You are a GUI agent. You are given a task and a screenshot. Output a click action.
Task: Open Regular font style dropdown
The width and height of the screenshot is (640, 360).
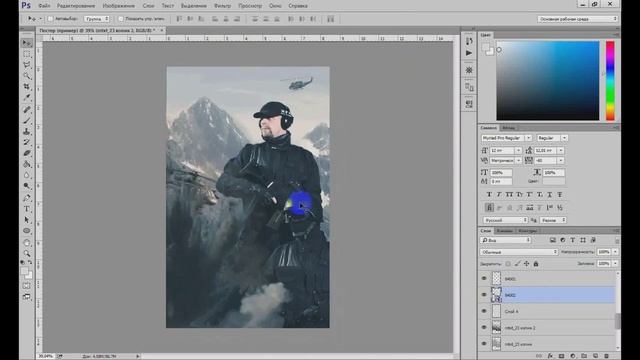pyautogui.click(x=564, y=138)
